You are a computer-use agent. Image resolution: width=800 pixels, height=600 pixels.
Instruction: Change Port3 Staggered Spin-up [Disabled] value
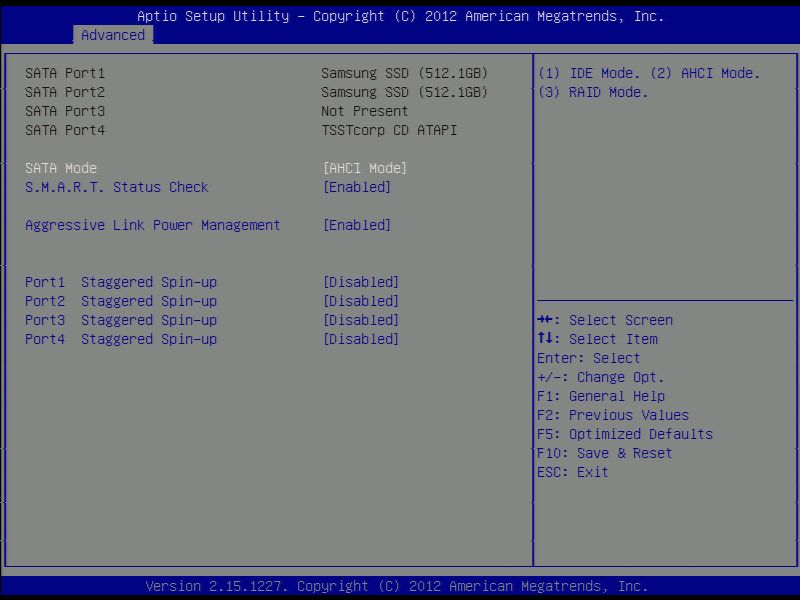[361, 320]
